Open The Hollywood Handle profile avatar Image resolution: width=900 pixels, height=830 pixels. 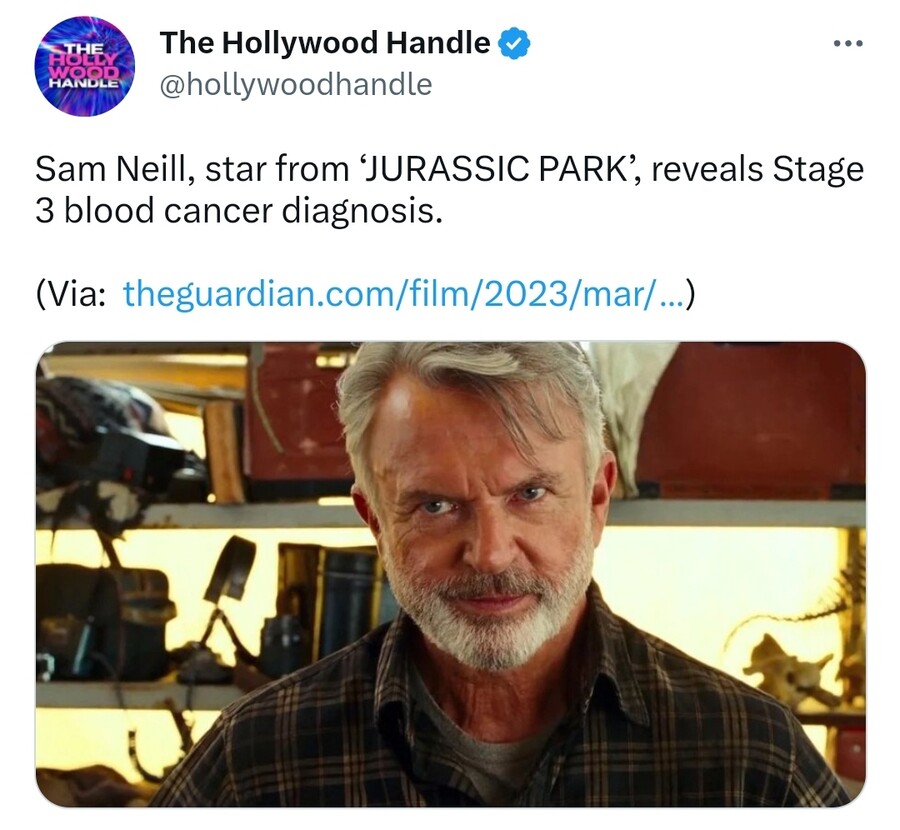pos(85,66)
